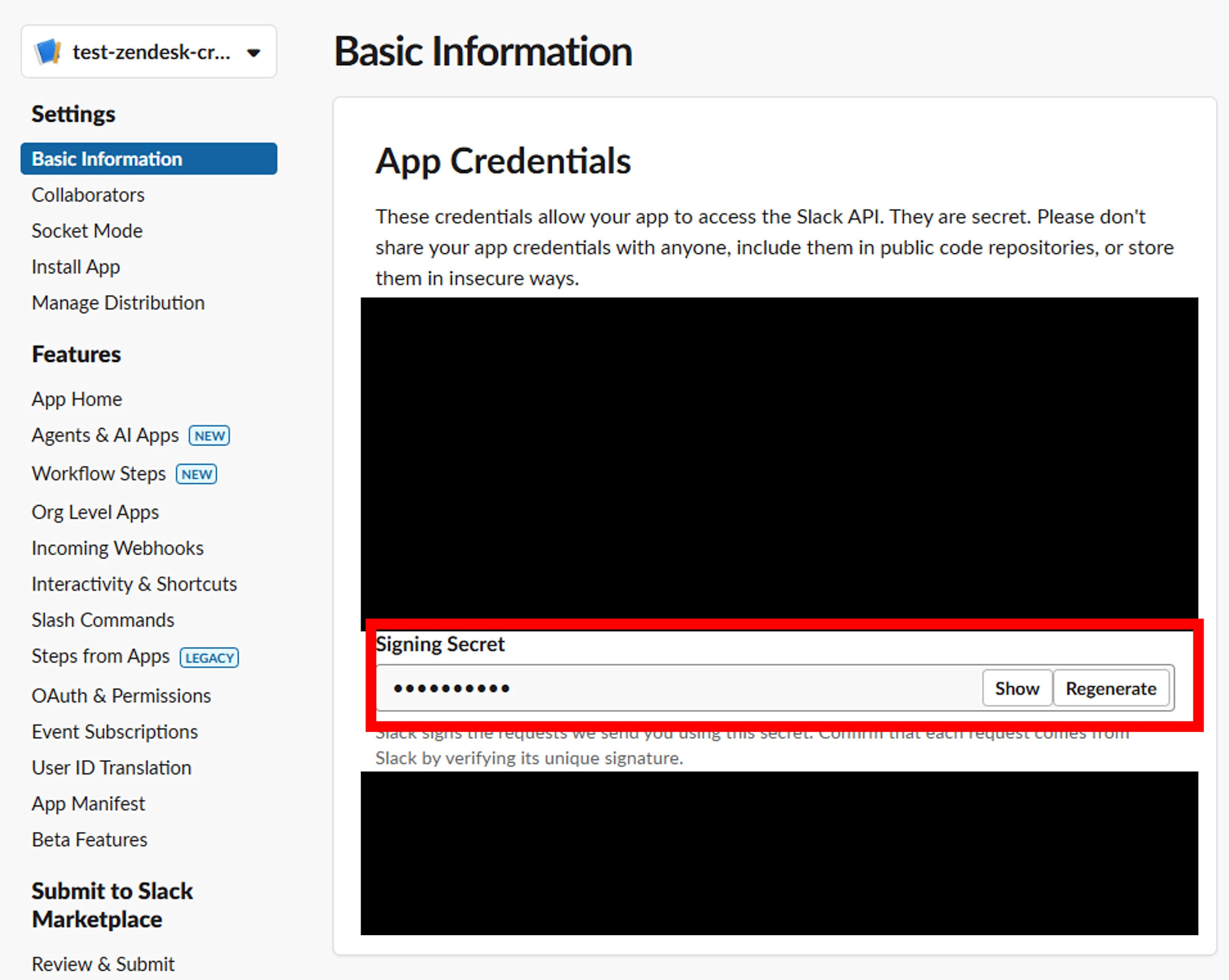Click the Settings section heading
The height and width of the screenshot is (980, 1229).
click(x=73, y=114)
